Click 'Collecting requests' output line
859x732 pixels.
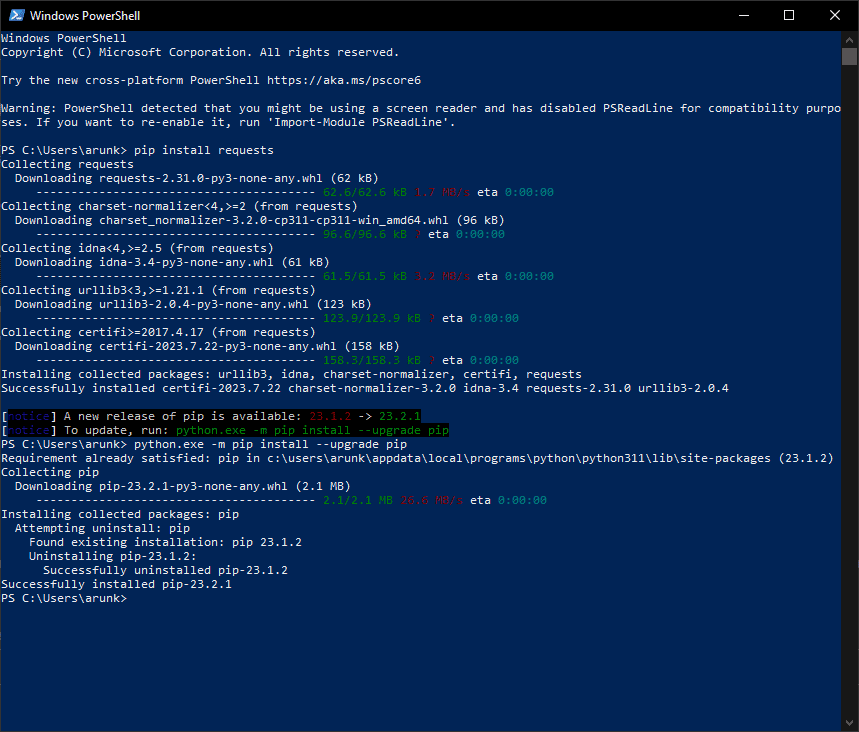(67, 164)
